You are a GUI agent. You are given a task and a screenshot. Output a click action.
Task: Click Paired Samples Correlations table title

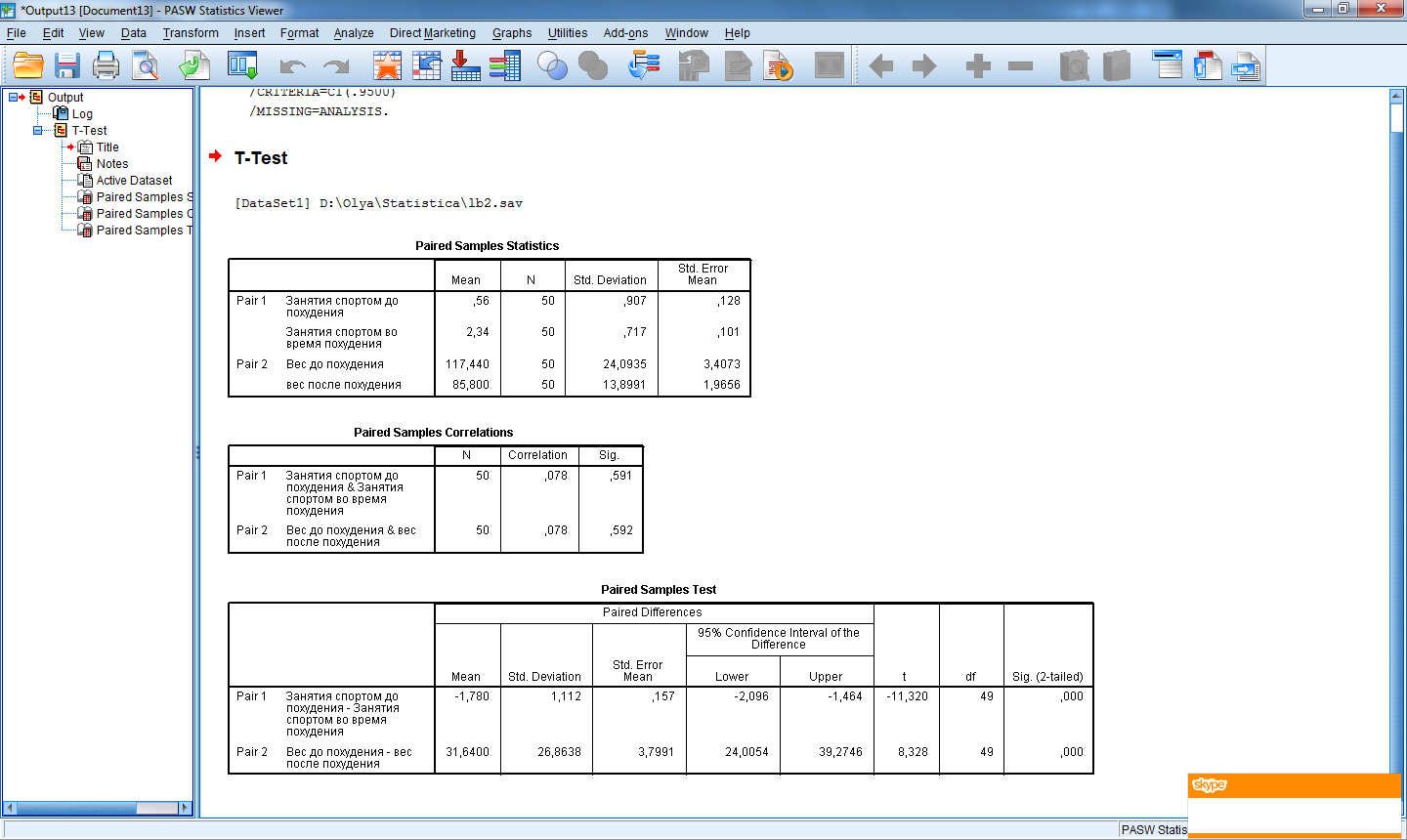pos(433,432)
